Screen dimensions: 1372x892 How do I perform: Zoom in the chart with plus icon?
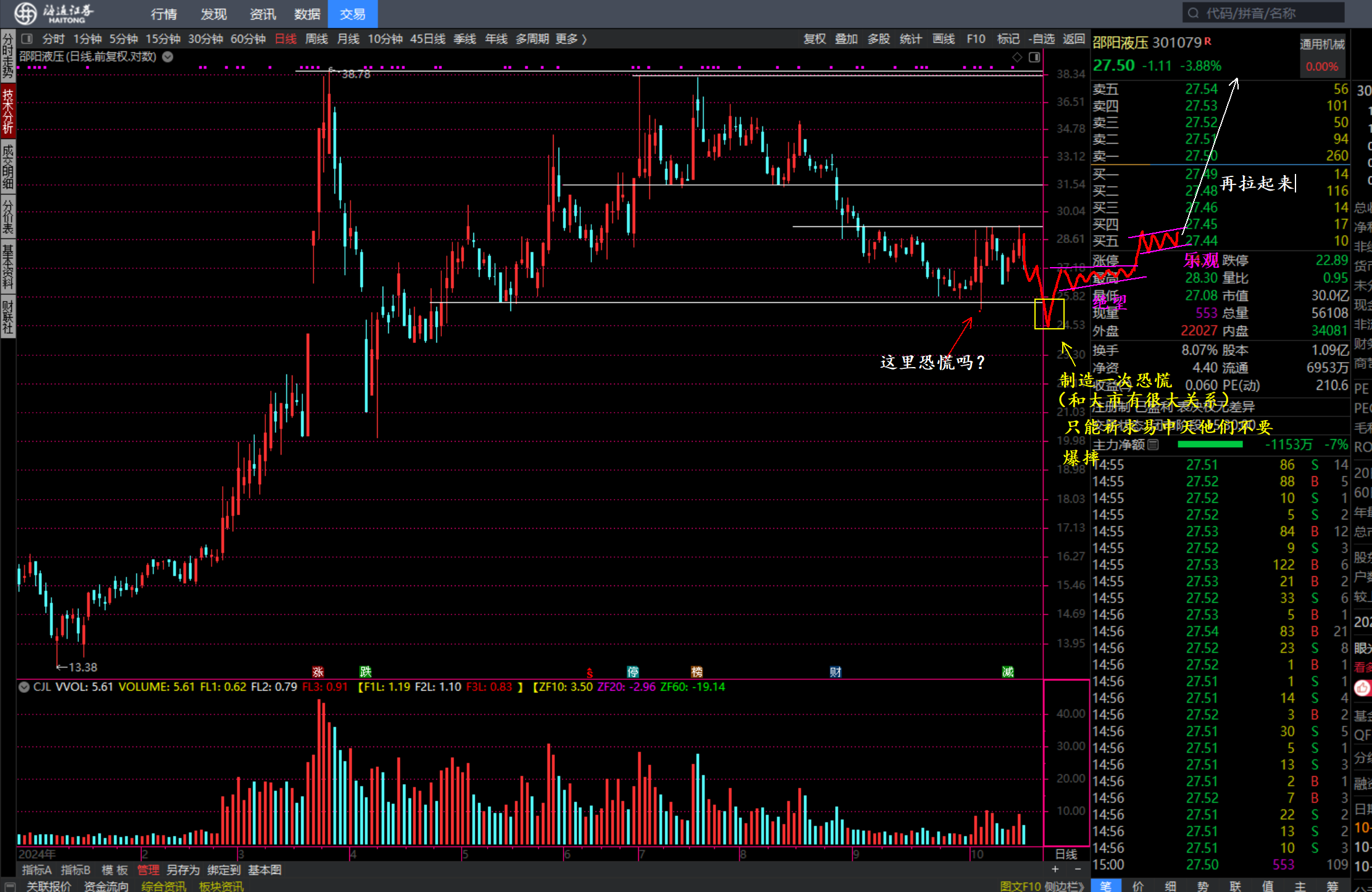(1055, 869)
